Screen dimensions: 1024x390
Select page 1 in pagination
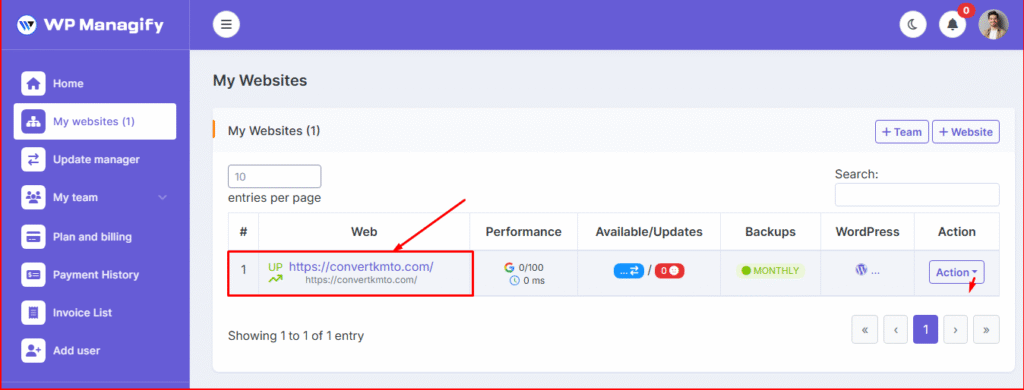pos(926,330)
